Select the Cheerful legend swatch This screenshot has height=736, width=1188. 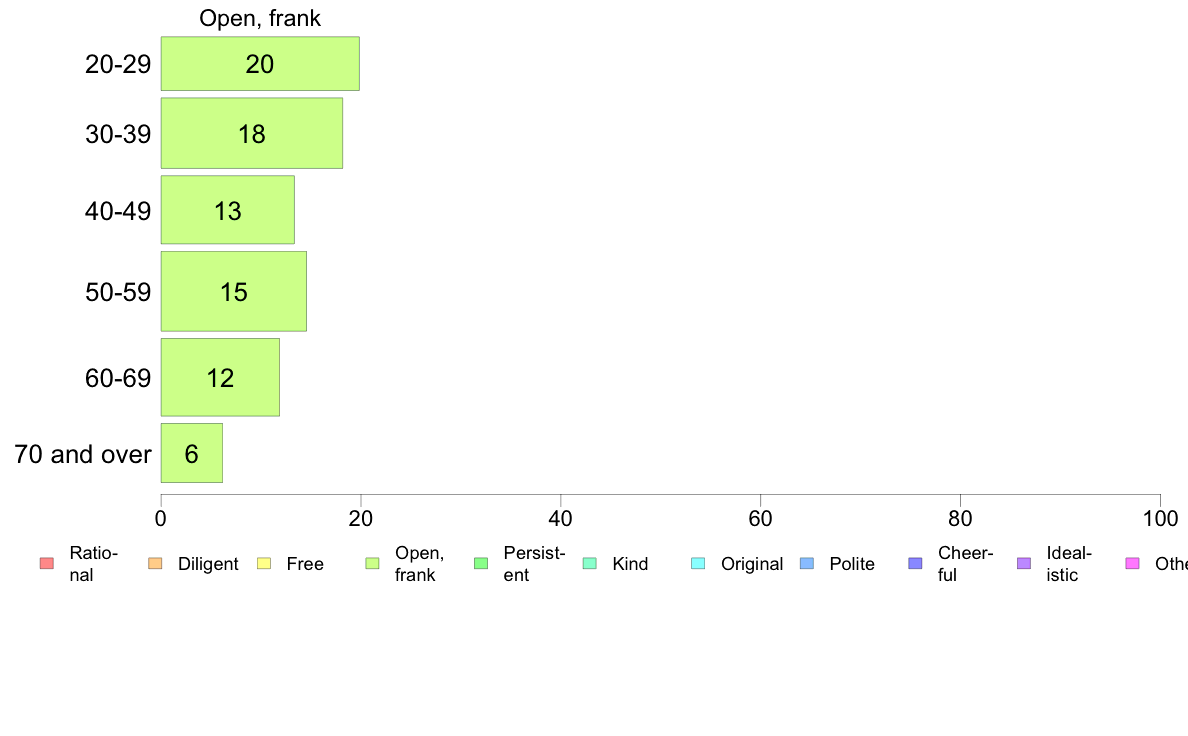[915, 563]
